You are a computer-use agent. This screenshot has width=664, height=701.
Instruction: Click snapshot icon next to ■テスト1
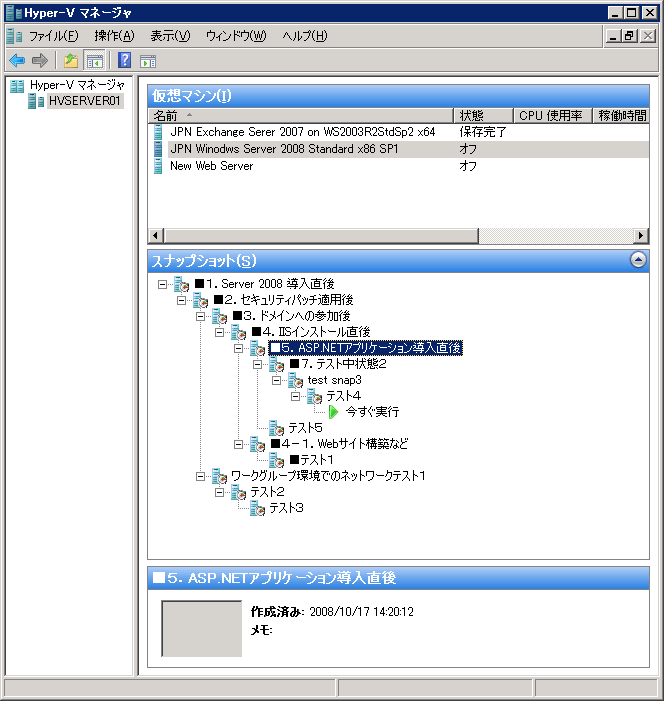(x=276, y=460)
